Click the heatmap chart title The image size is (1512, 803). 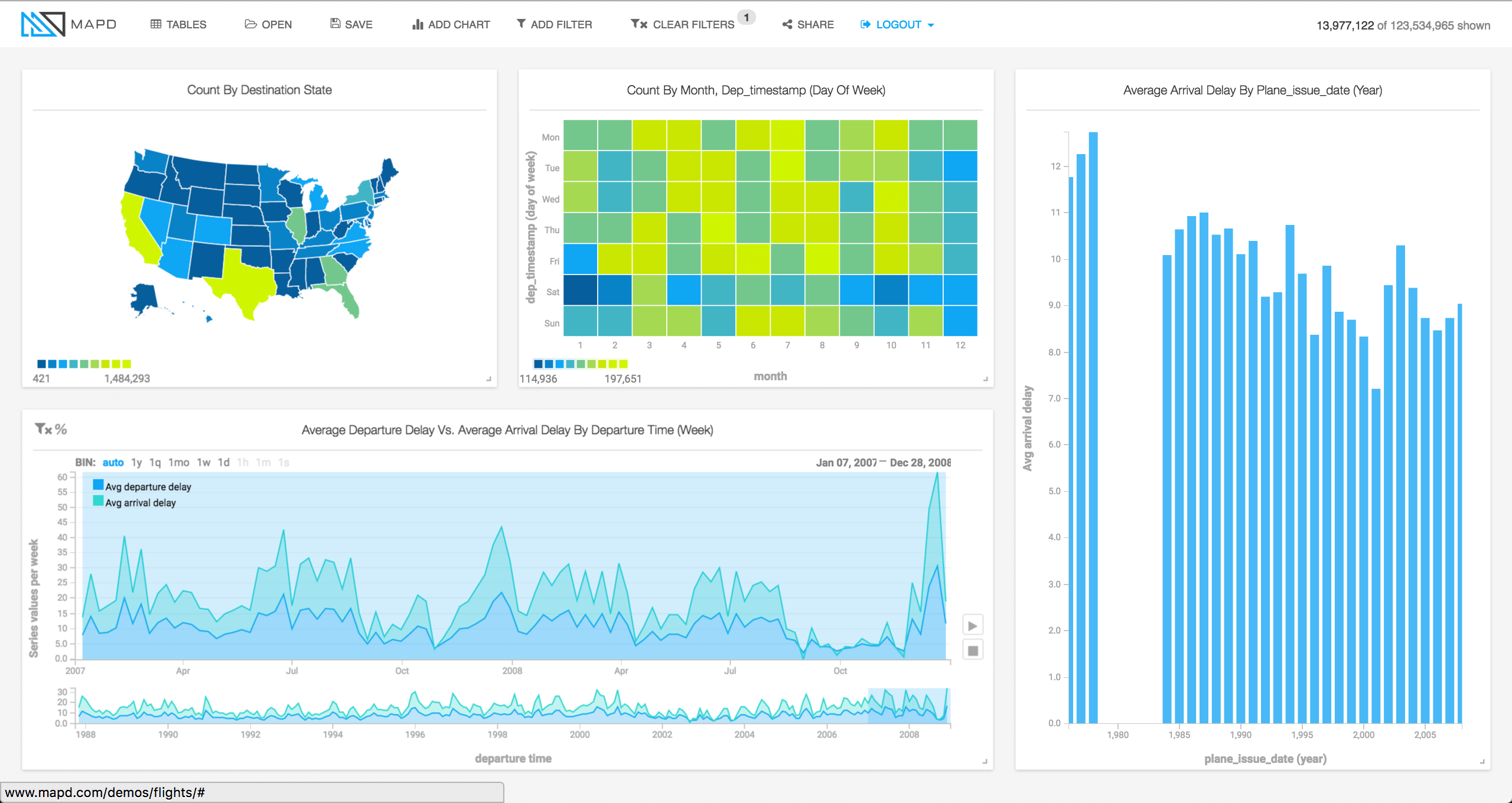click(x=756, y=90)
